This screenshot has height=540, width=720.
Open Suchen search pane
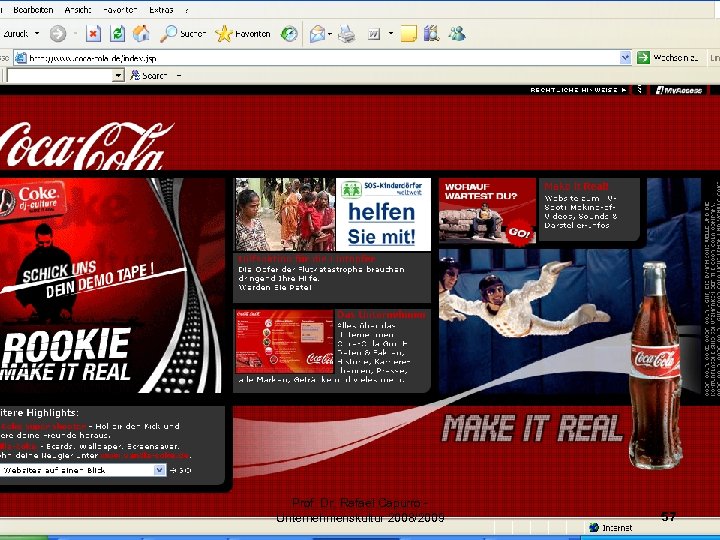point(182,34)
